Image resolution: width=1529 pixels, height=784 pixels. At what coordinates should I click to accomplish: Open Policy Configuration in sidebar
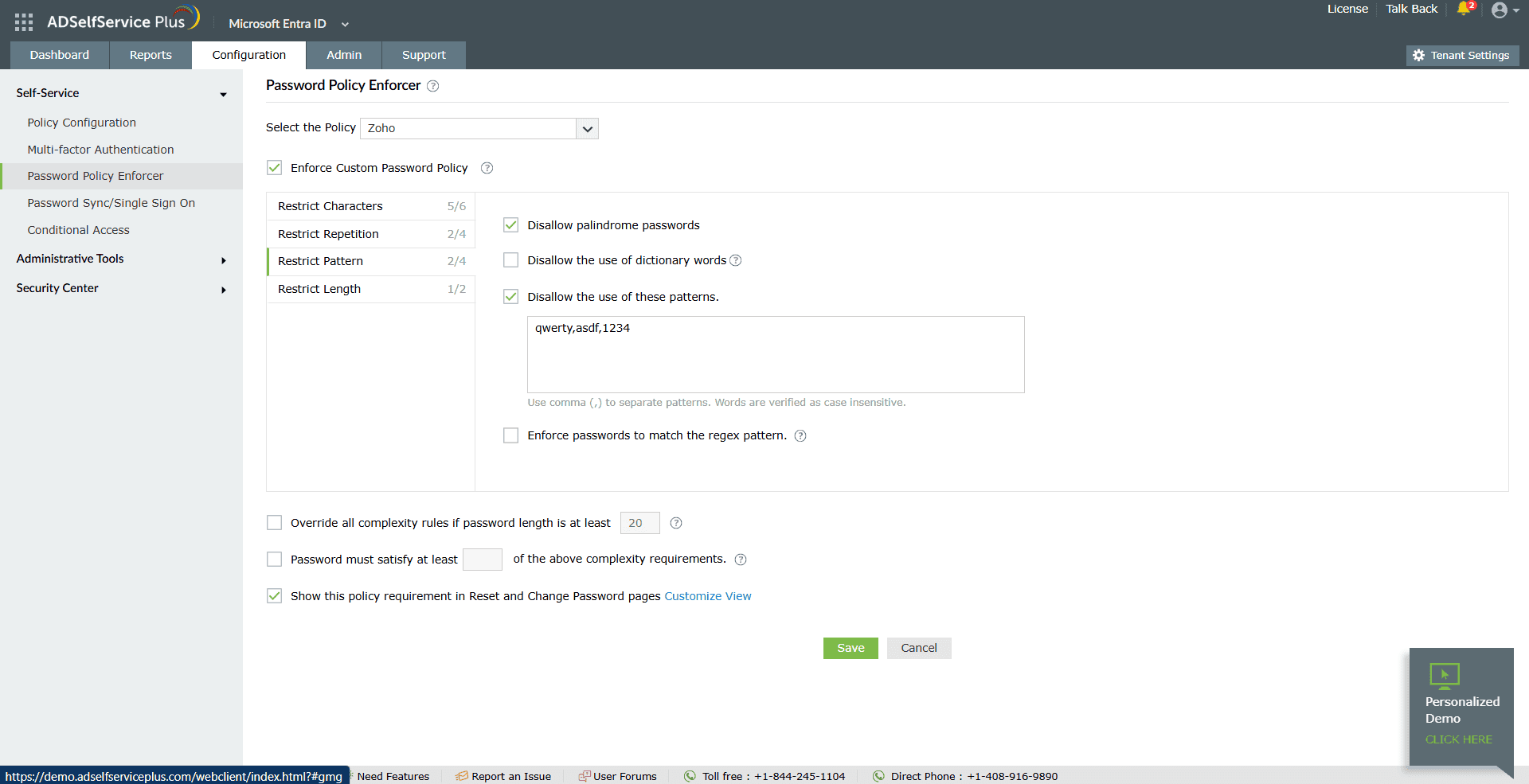(81, 123)
